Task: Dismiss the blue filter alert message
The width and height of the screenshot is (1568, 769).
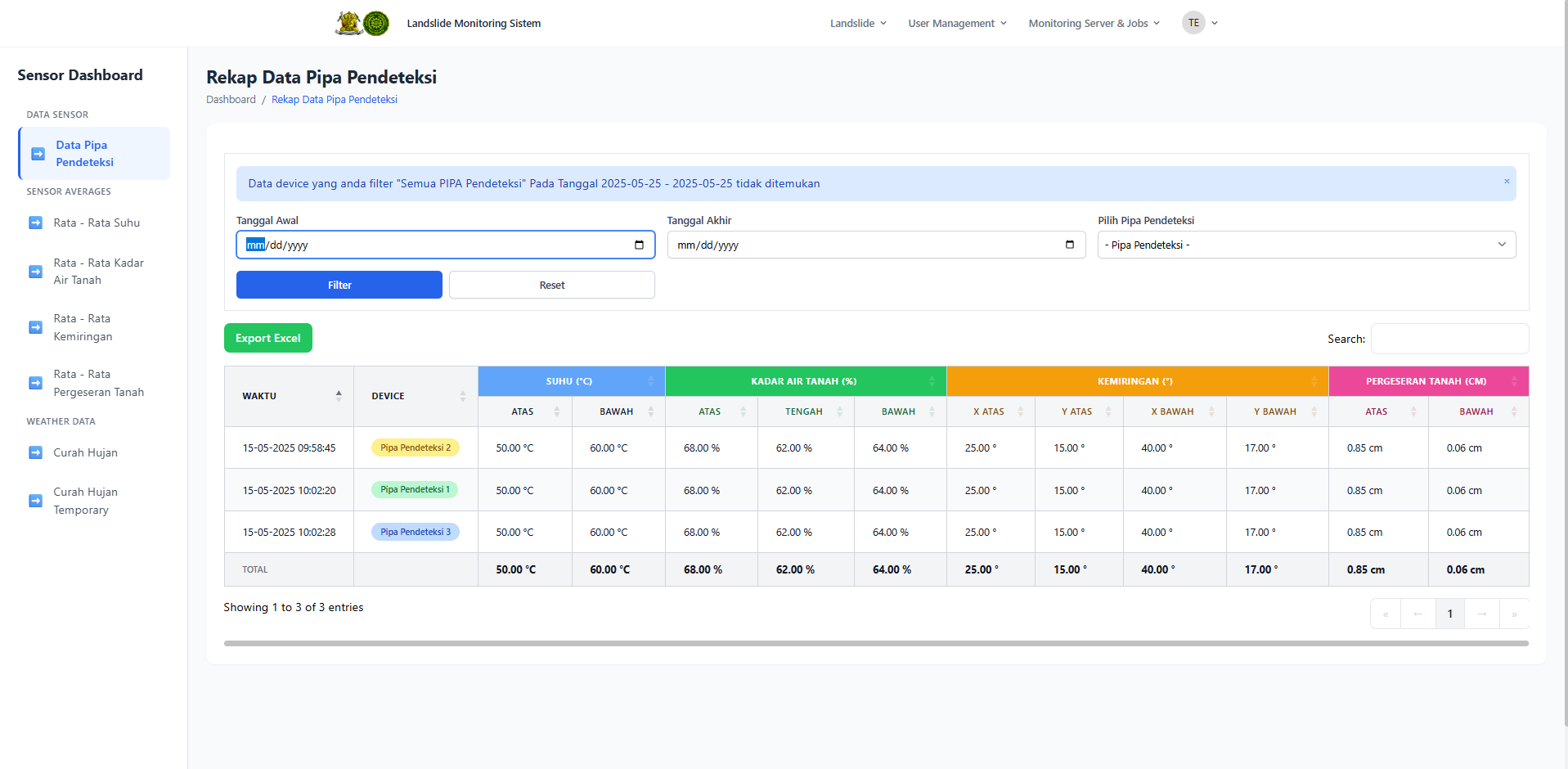Action: 1506,182
